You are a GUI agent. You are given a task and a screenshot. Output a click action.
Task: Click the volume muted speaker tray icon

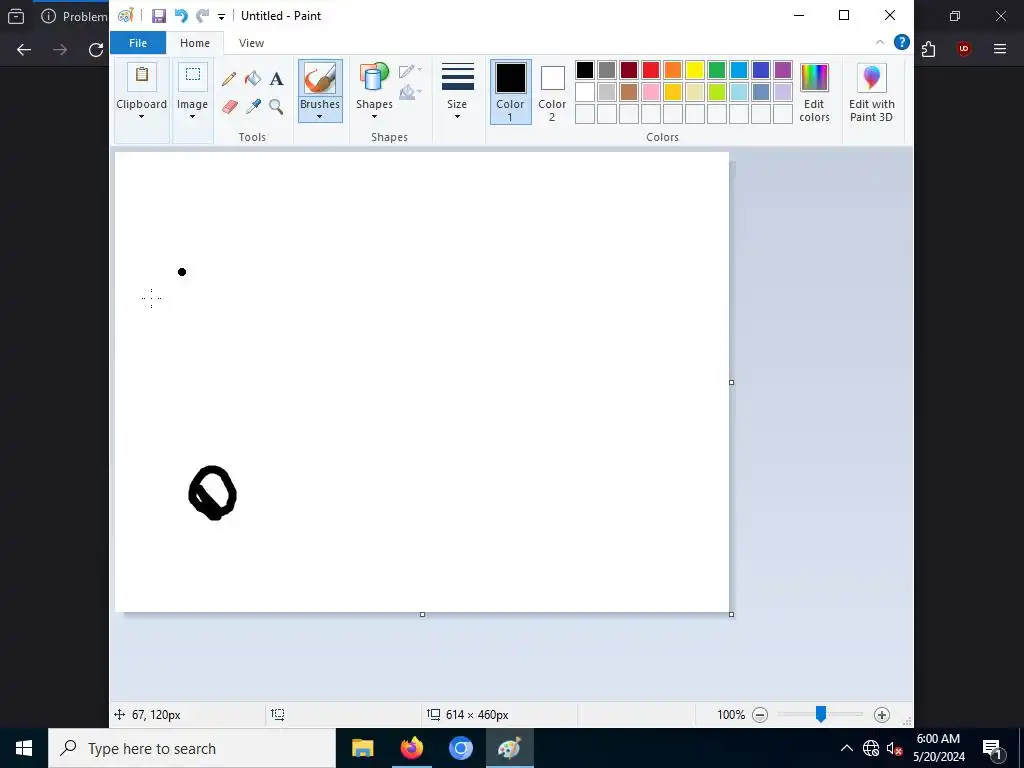pyautogui.click(x=894, y=748)
